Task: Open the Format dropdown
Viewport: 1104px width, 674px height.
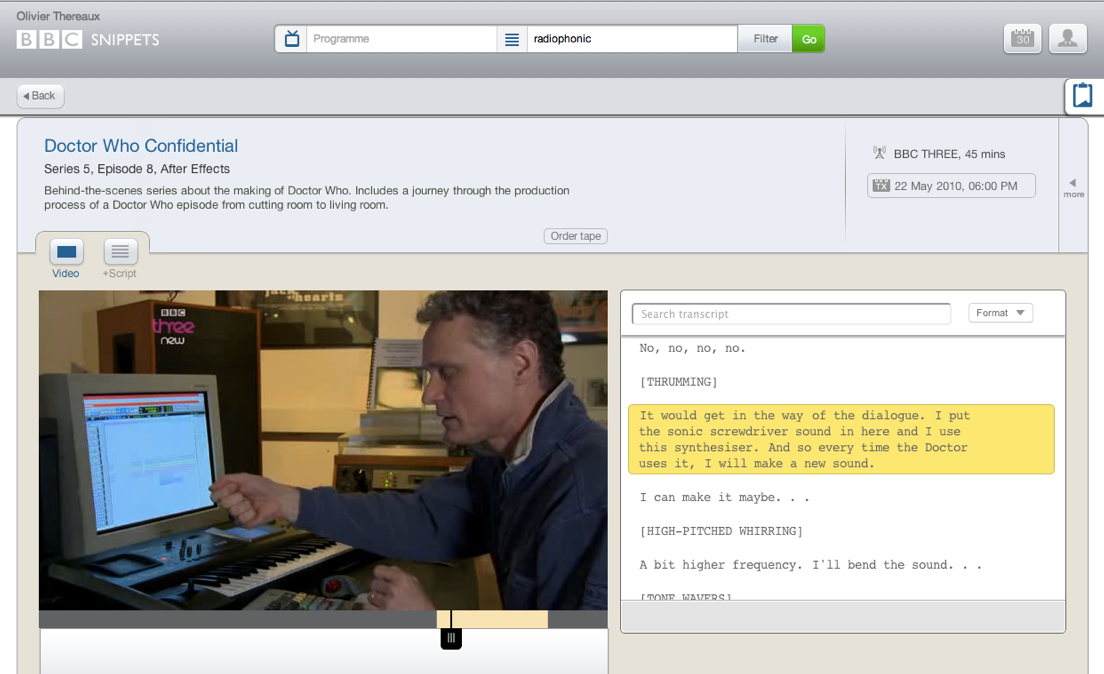Action: click(1000, 313)
